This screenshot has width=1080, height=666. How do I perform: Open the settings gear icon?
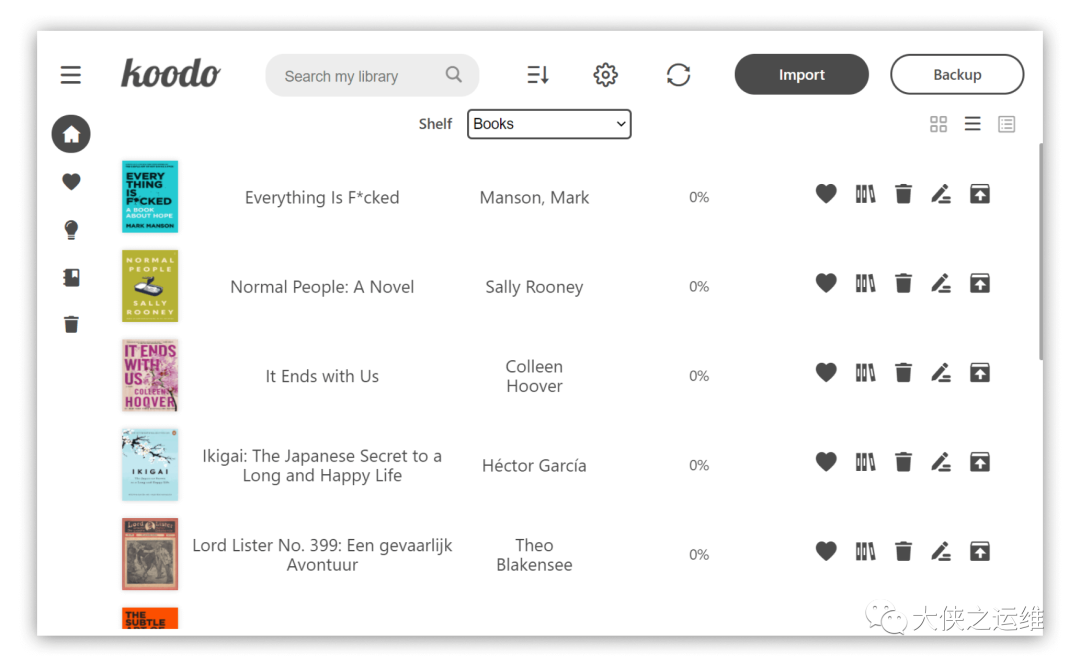605,74
